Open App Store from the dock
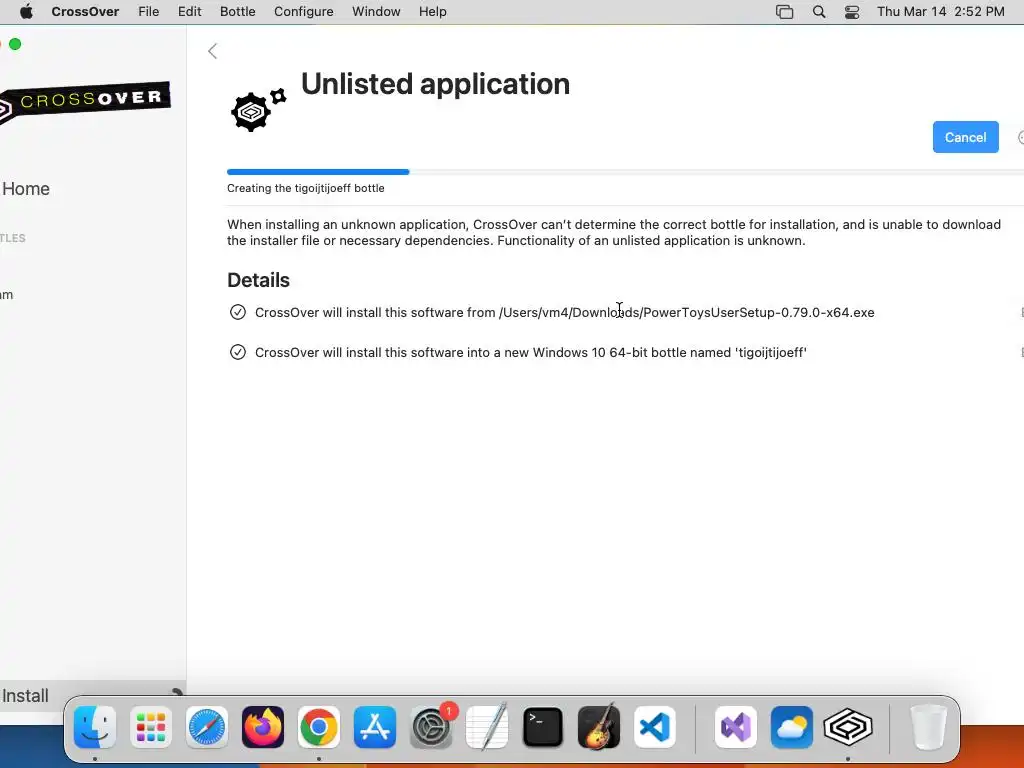1024x768 pixels. pos(375,727)
